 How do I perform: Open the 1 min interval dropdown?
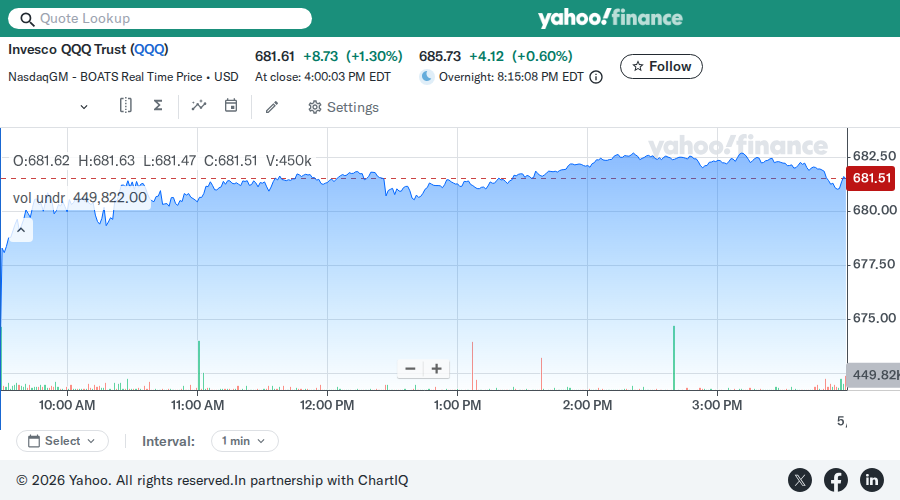(x=245, y=441)
